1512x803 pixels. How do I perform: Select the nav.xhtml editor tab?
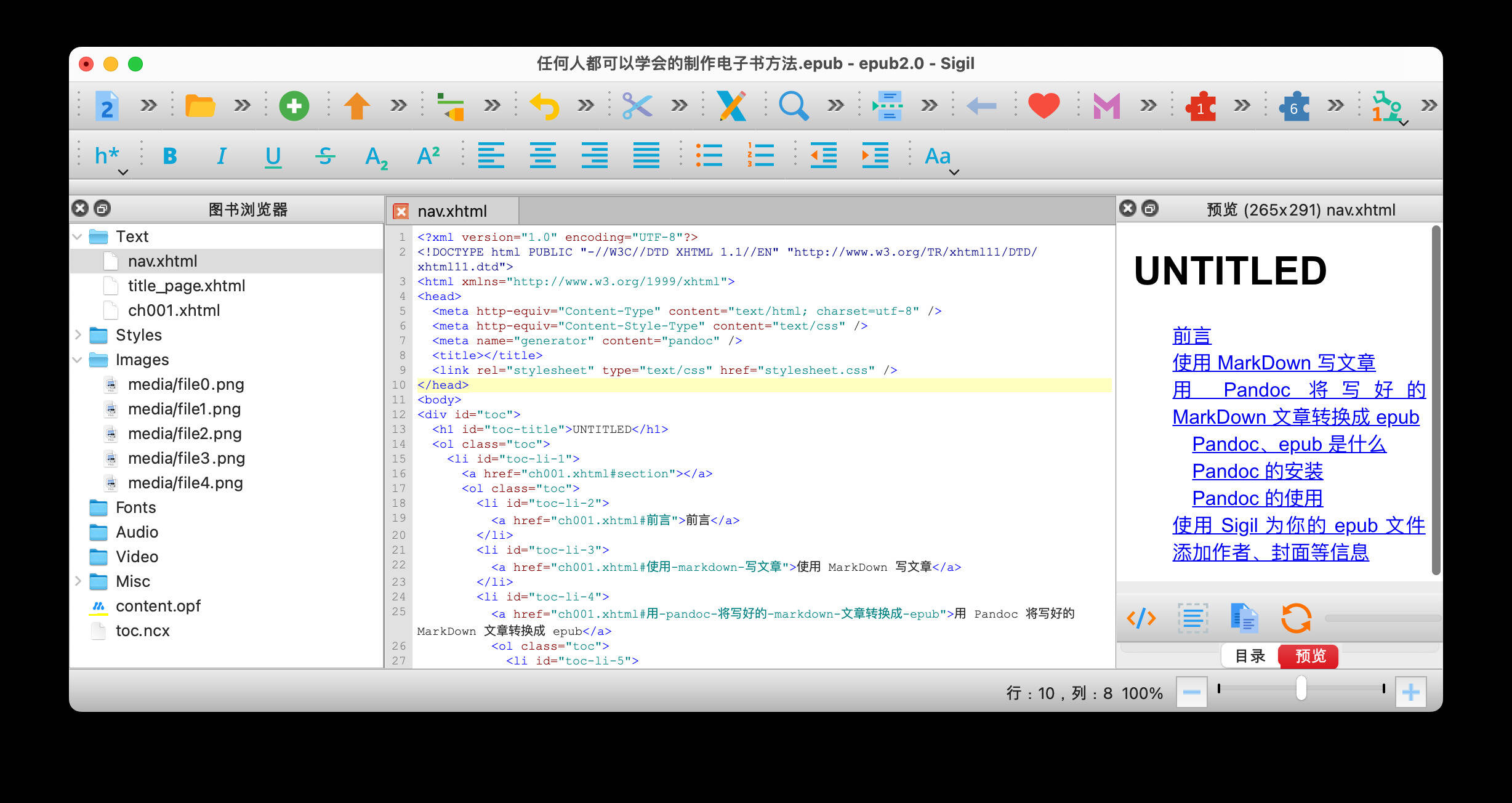[x=452, y=211]
